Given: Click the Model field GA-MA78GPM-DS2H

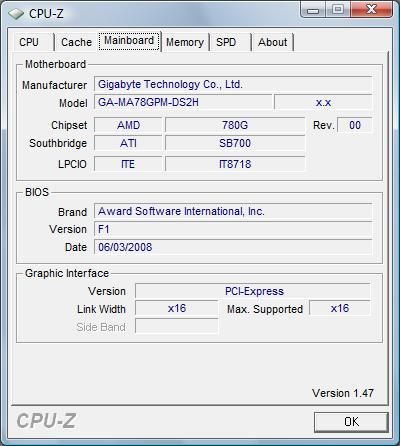Looking at the screenshot, I should (183, 102).
